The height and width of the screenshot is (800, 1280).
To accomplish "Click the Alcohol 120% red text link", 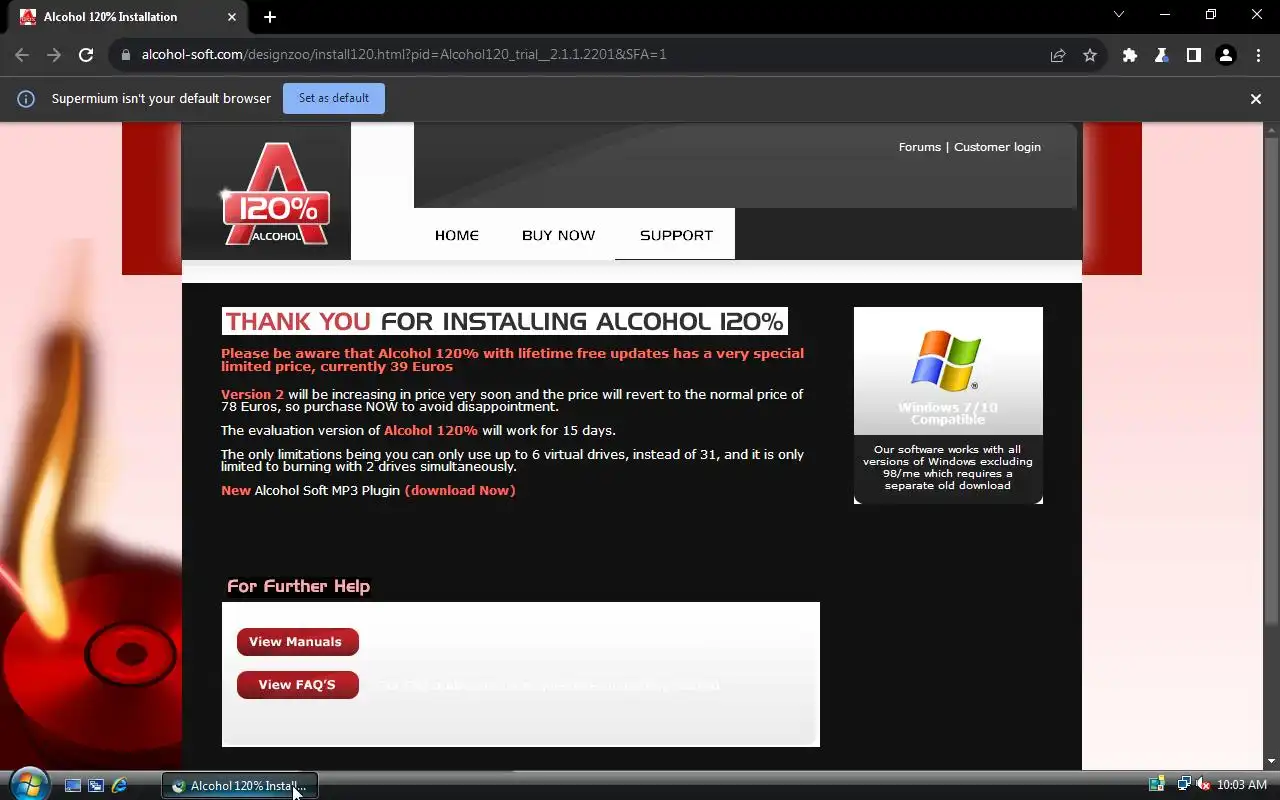I will pyautogui.click(x=431, y=430).
